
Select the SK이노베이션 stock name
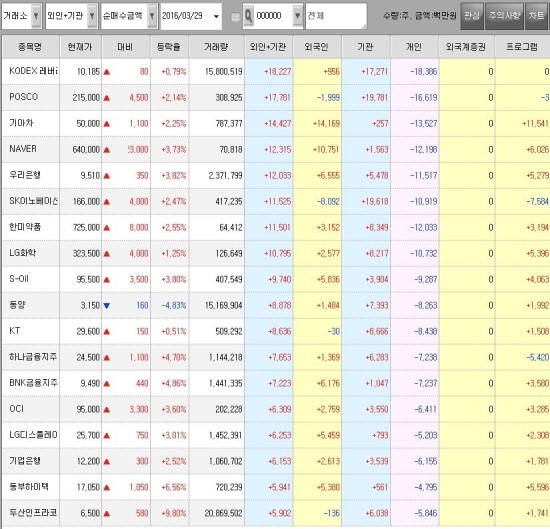33,201
